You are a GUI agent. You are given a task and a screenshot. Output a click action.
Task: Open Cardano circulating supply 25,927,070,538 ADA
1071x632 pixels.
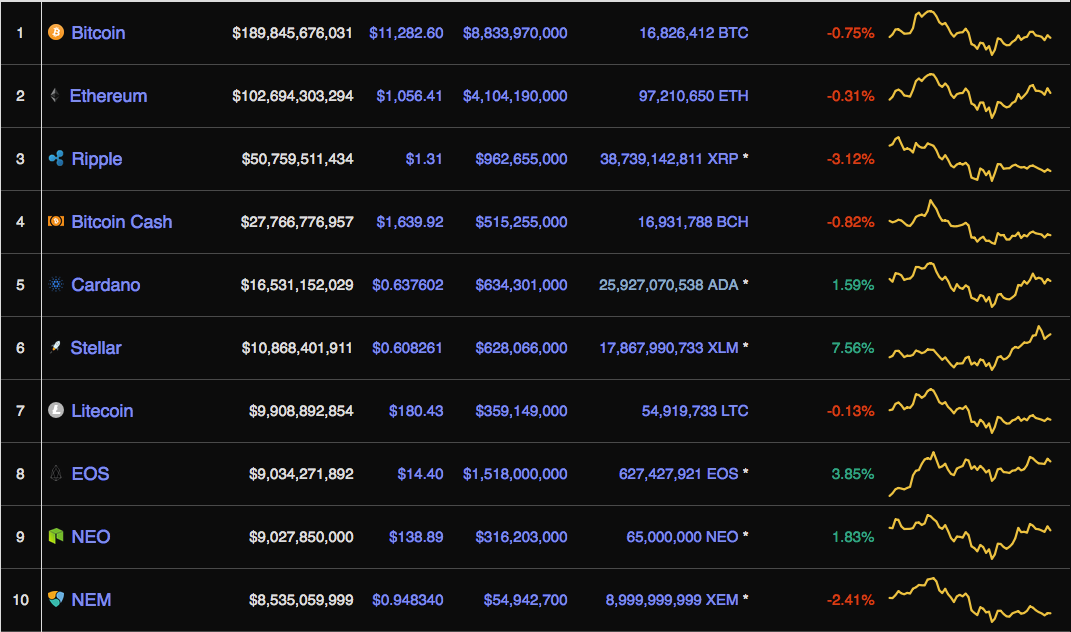click(x=668, y=285)
